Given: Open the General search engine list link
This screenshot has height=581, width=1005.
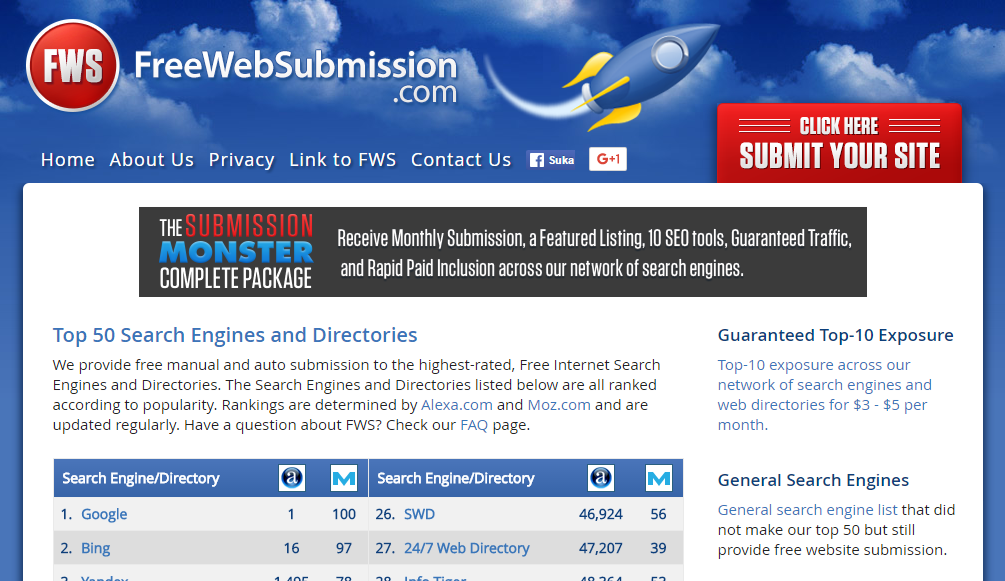Looking at the screenshot, I should tap(808, 510).
